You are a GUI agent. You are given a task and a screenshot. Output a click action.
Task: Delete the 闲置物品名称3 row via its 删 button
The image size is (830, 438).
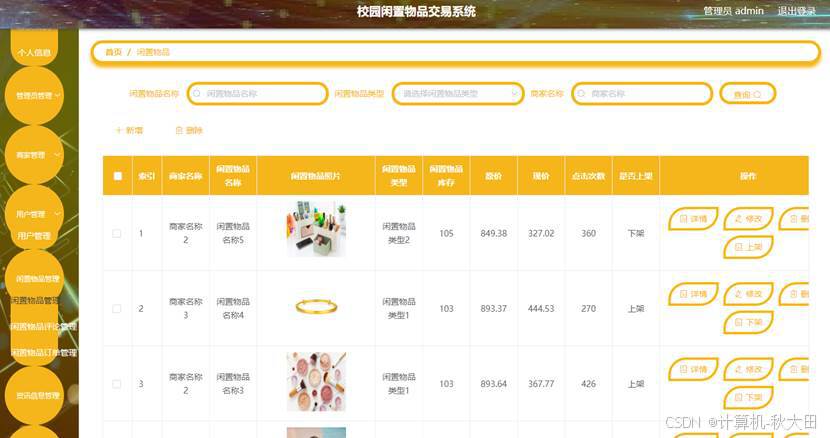pyautogui.click(x=793, y=369)
